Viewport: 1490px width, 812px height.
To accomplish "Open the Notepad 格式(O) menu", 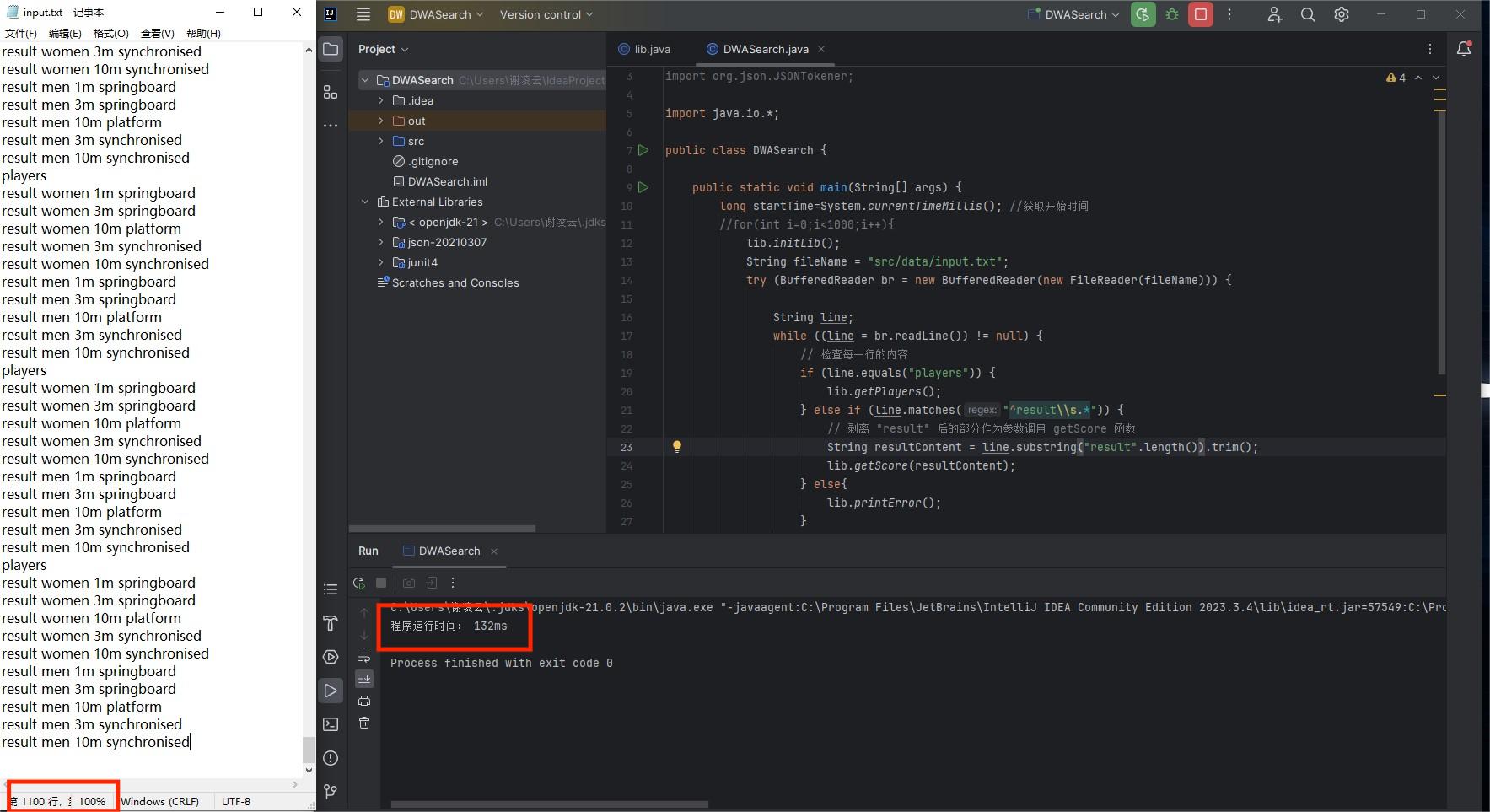I will tap(110, 33).
